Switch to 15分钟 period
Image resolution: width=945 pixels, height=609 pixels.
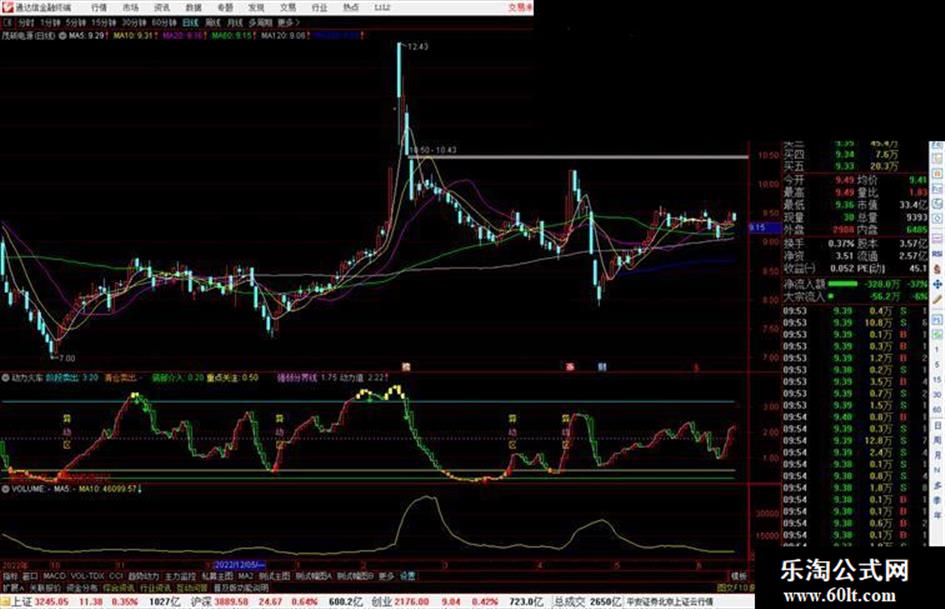[104, 23]
